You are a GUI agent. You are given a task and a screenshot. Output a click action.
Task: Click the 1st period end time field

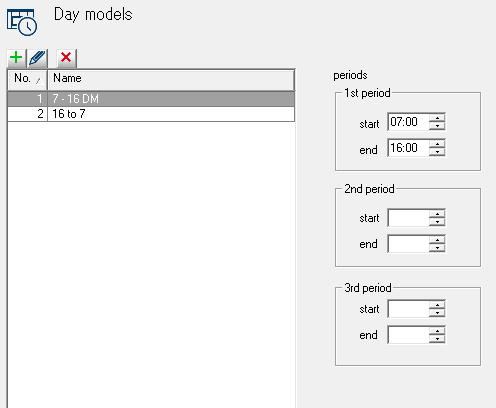408,148
